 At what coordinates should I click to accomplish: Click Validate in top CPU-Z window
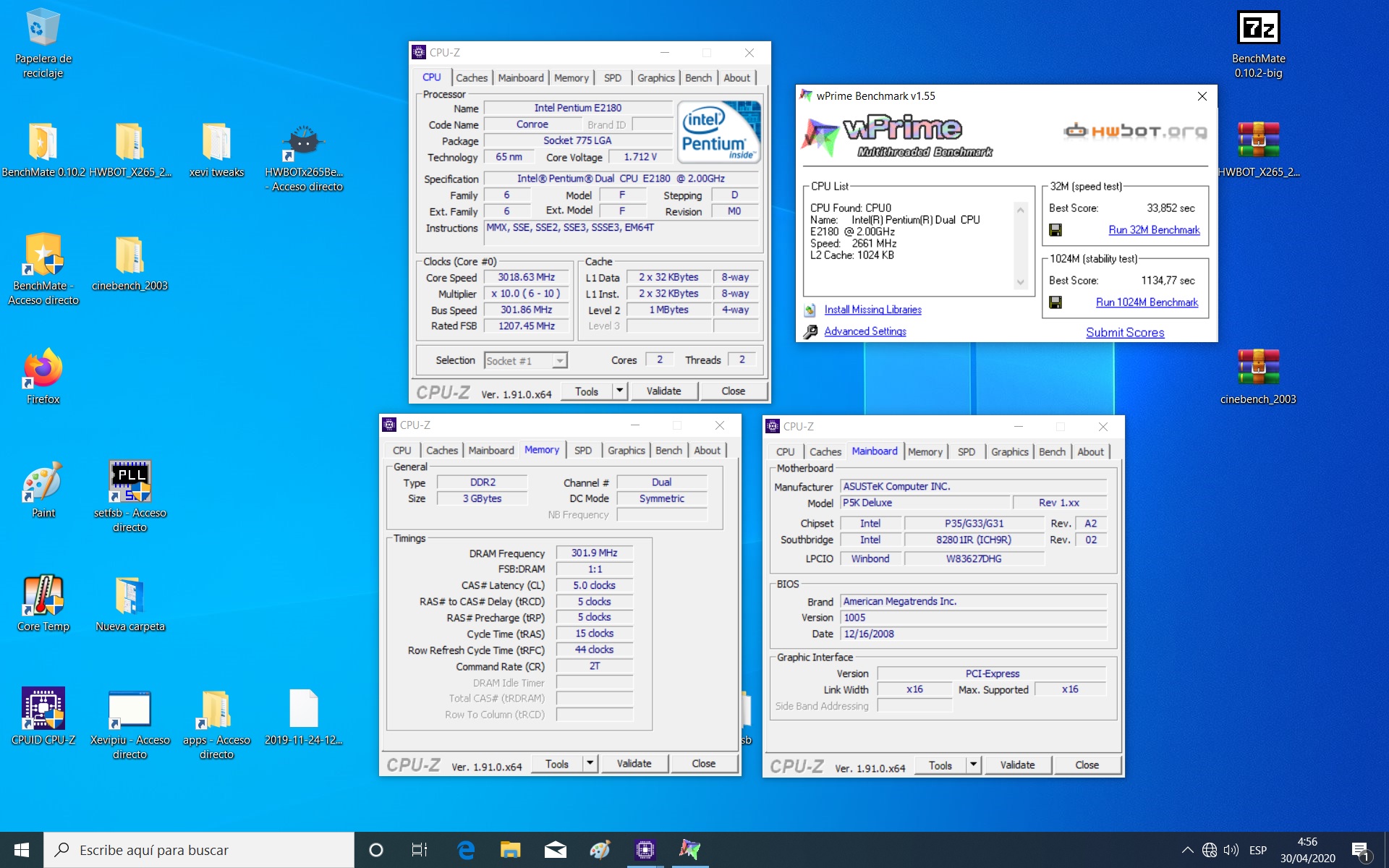tap(663, 391)
